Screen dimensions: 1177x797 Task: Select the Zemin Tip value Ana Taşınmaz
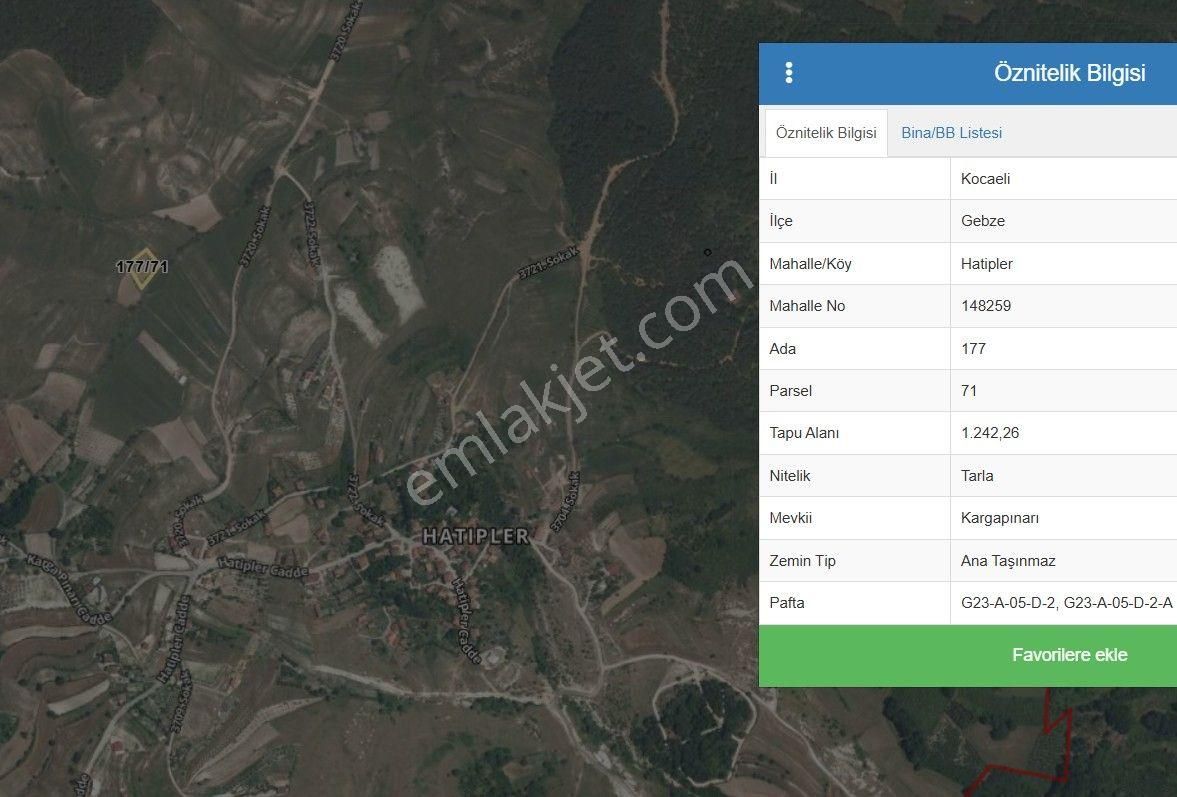[1008, 561]
